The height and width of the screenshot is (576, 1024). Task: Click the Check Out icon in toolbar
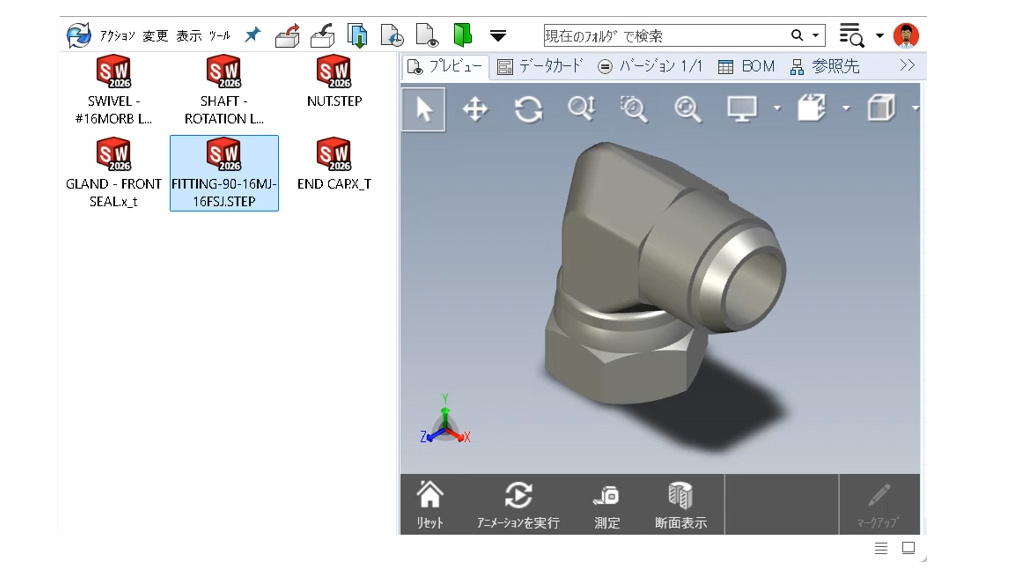coord(287,36)
